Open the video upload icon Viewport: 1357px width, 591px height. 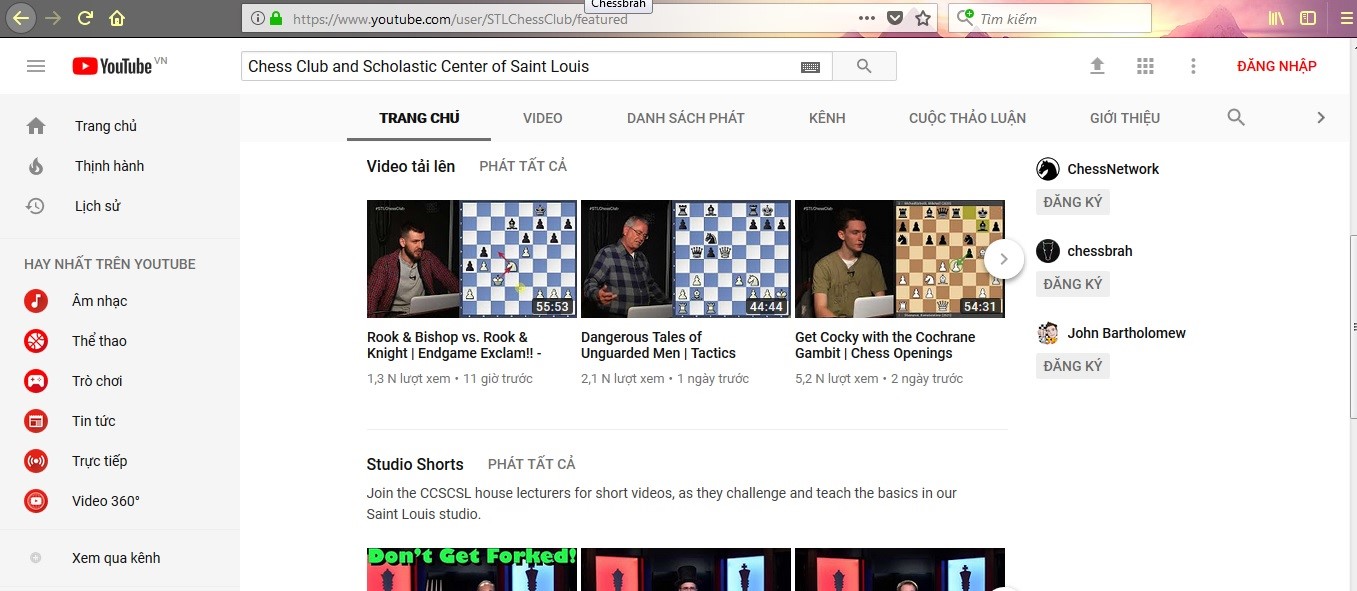1097,66
